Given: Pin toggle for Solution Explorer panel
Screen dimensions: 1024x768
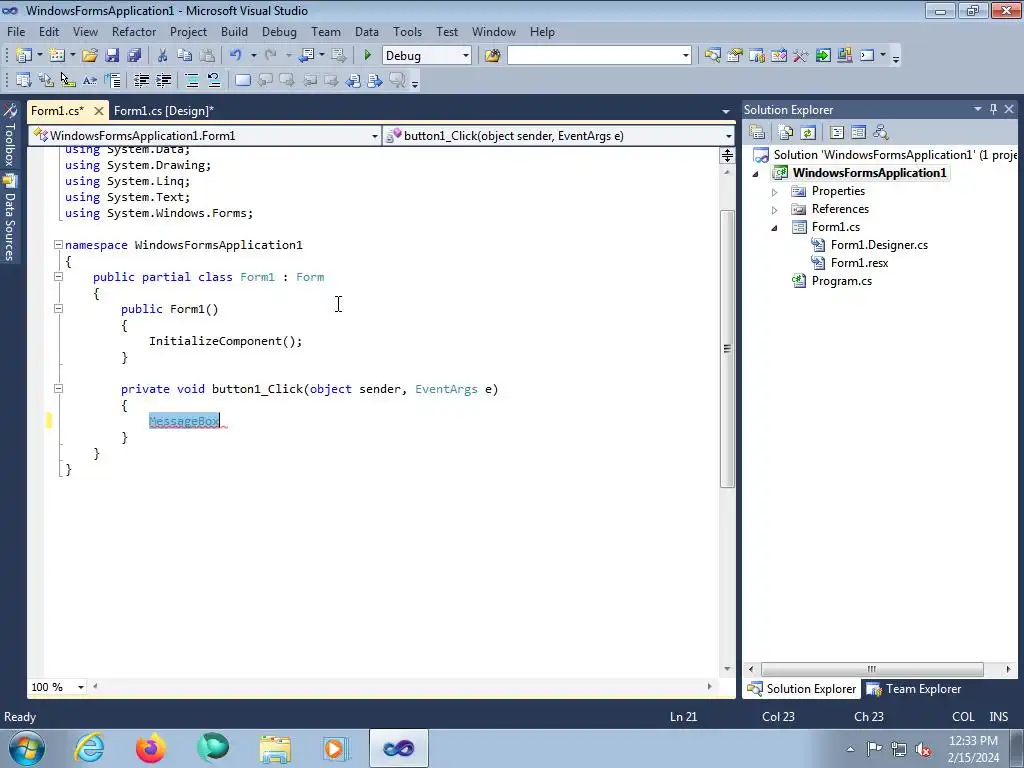Looking at the screenshot, I should (x=993, y=109).
